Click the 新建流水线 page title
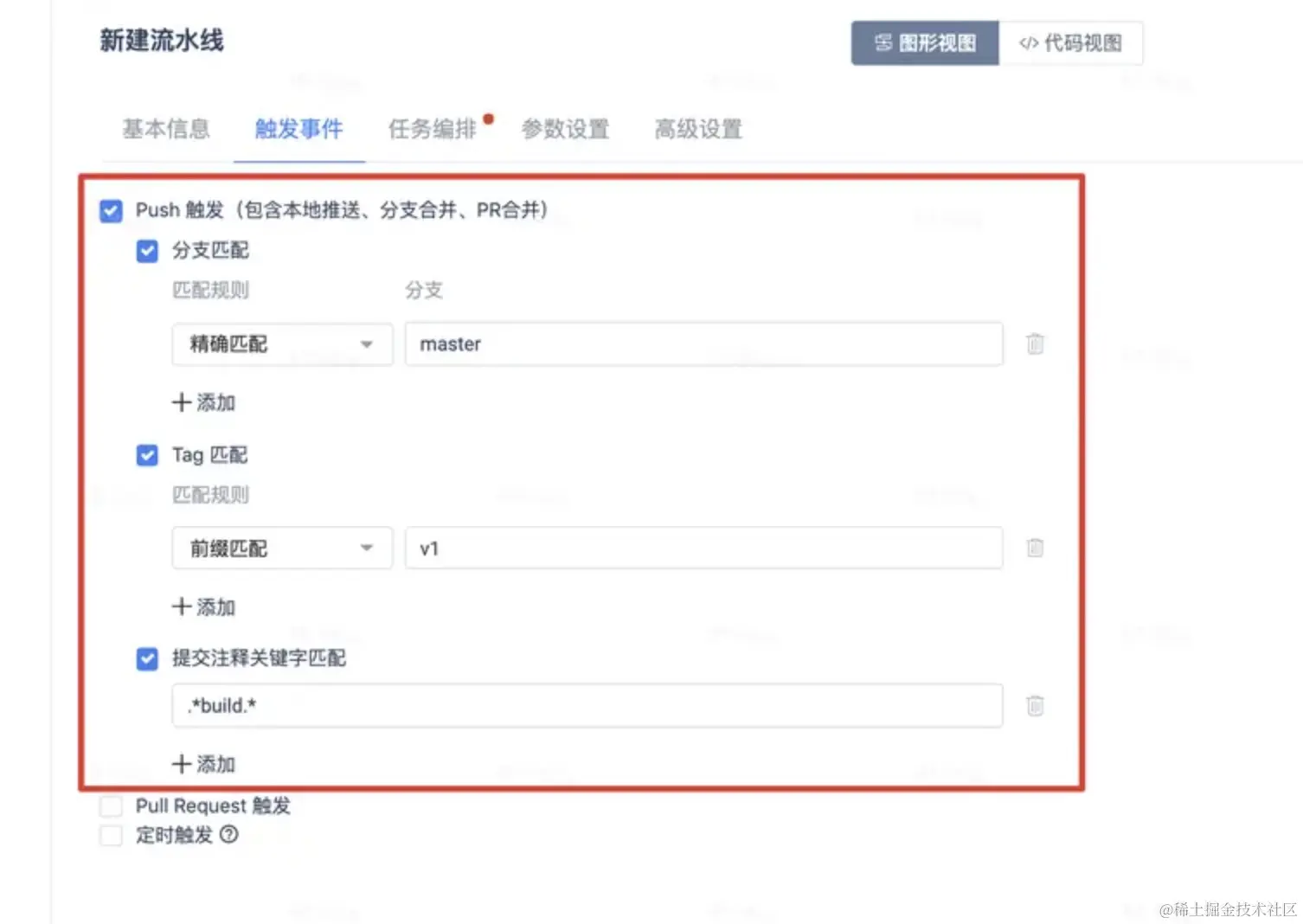 [162, 41]
